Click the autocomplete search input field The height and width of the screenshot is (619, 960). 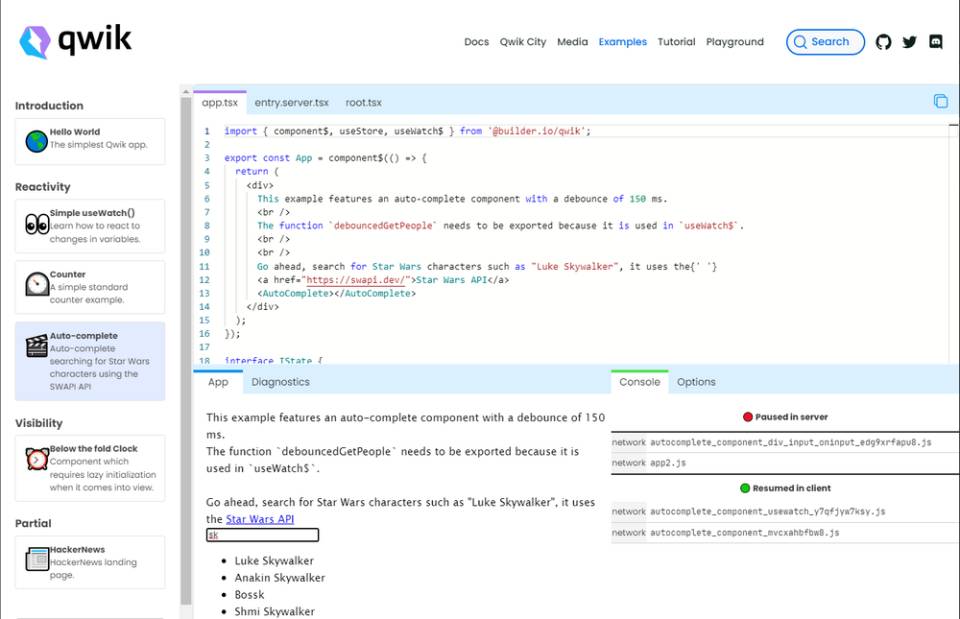[x=262, y=535]
